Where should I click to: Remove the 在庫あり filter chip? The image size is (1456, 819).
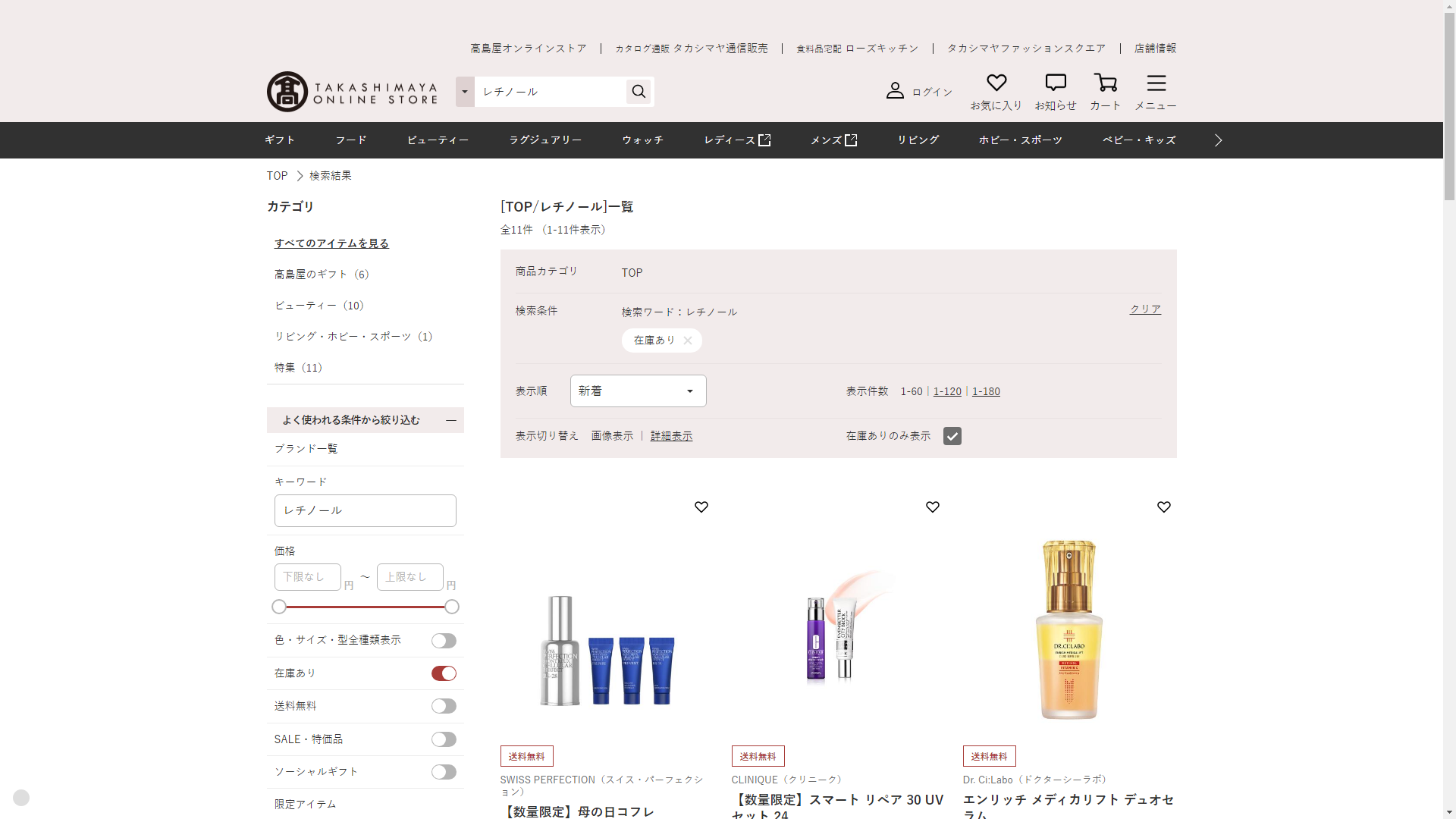[687, 340]
